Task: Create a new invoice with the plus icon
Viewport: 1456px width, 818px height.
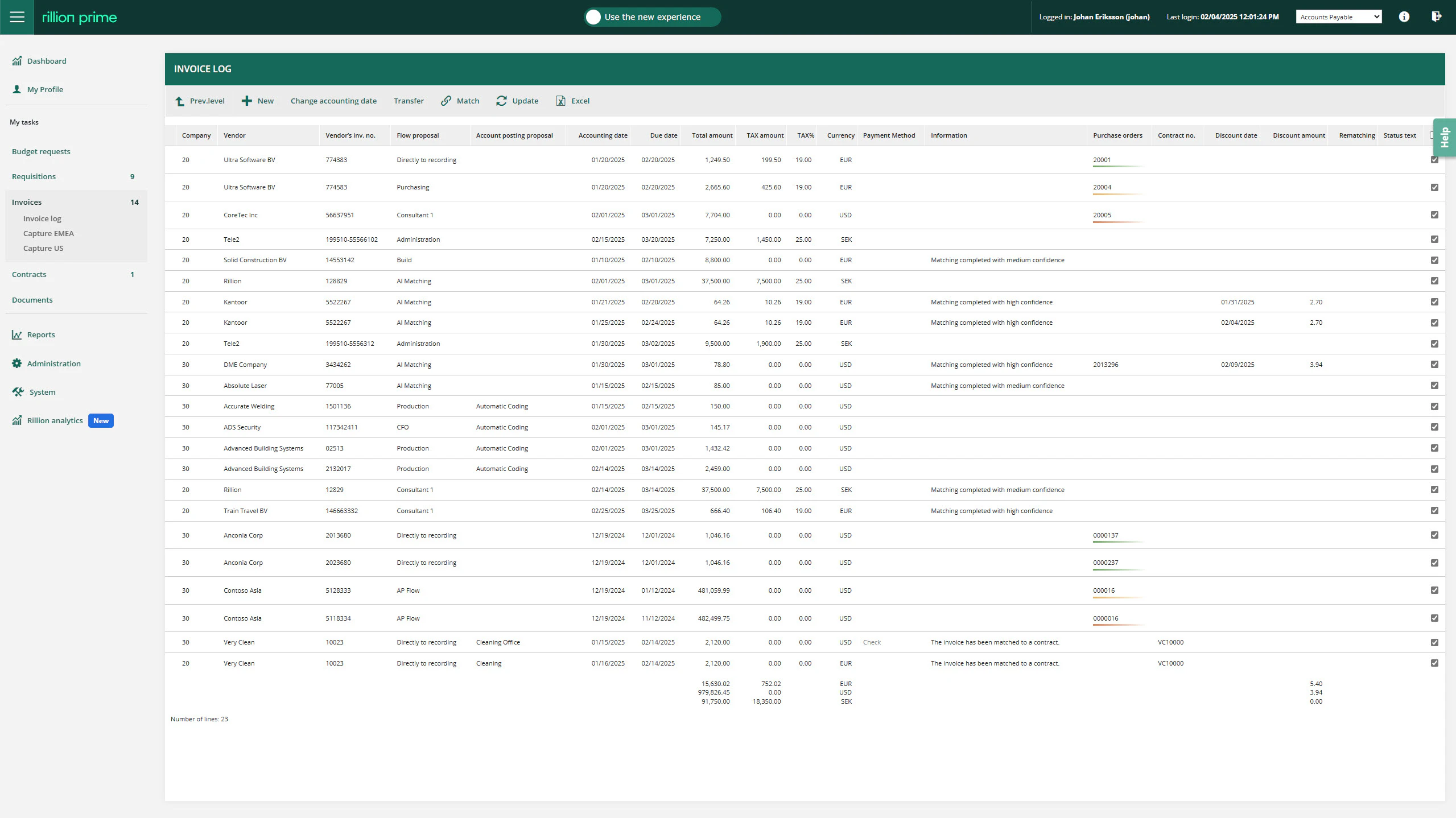Action: pyautogui.click(x=246, y=101)
